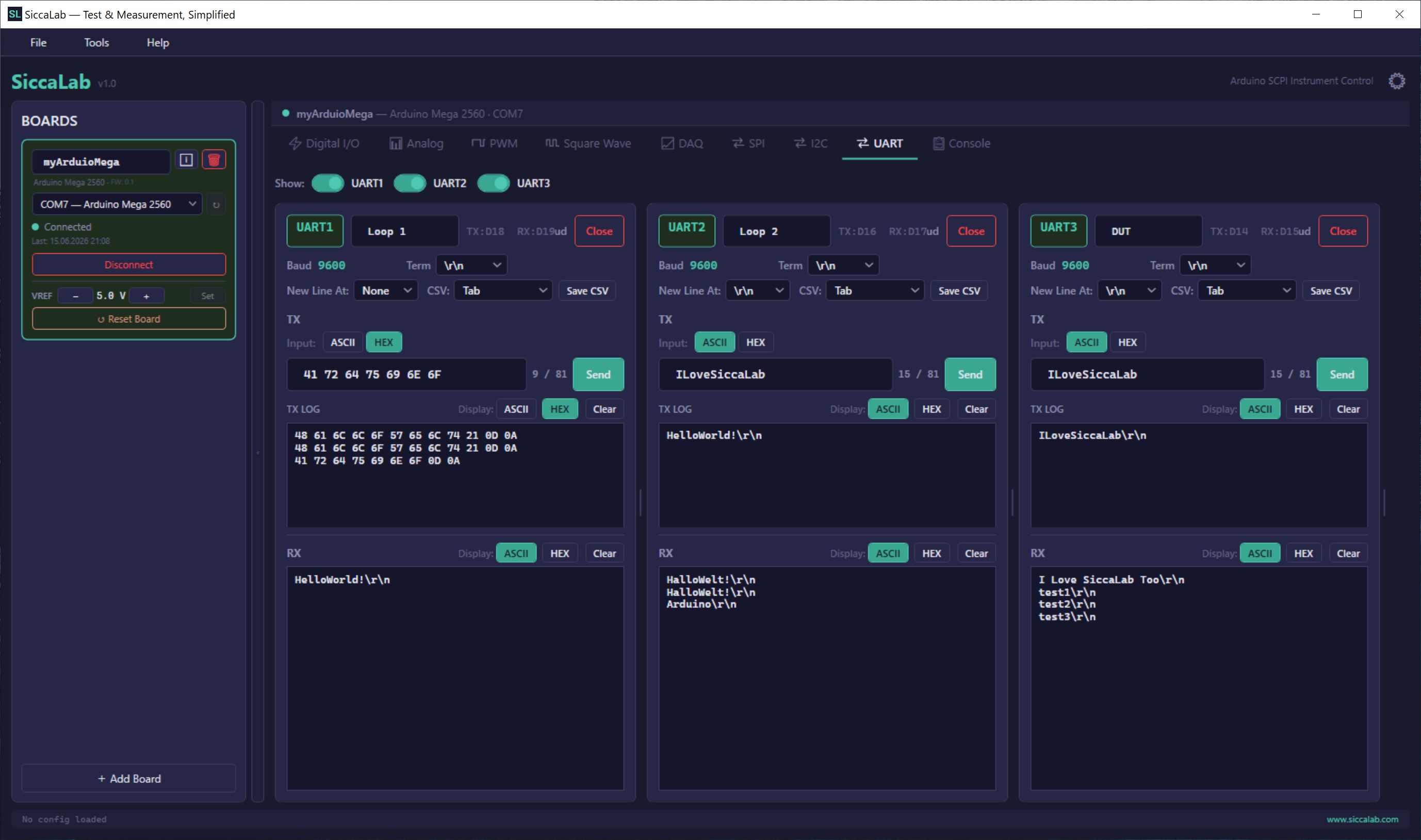Click the board name field myArduioMega
This screenshot has width=1421, height=840.
click(x=101, y=162)
